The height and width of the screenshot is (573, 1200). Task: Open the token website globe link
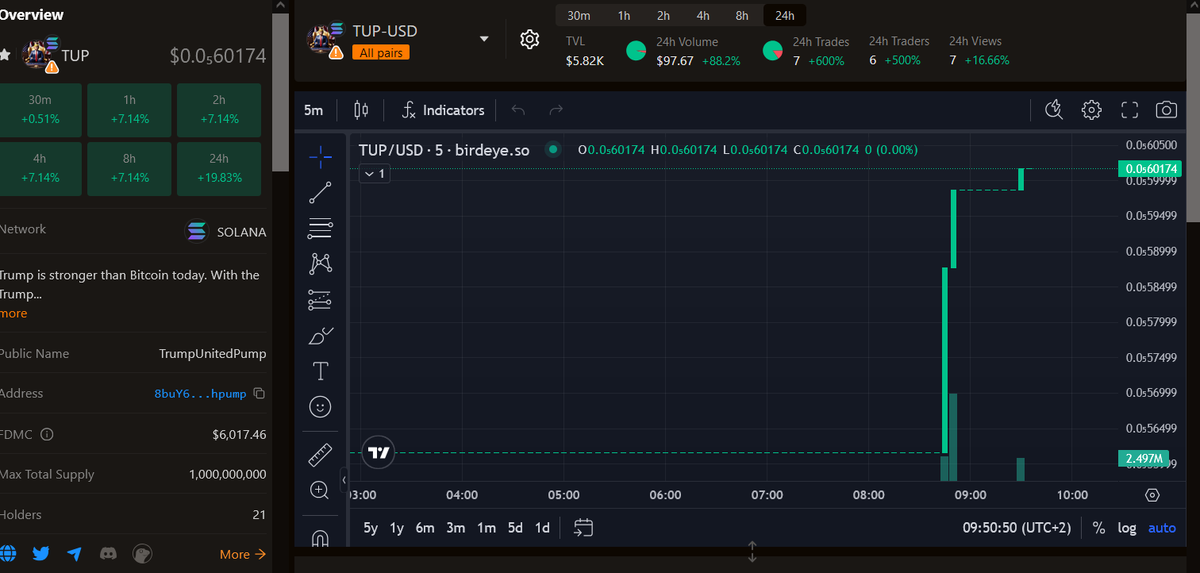8,553
